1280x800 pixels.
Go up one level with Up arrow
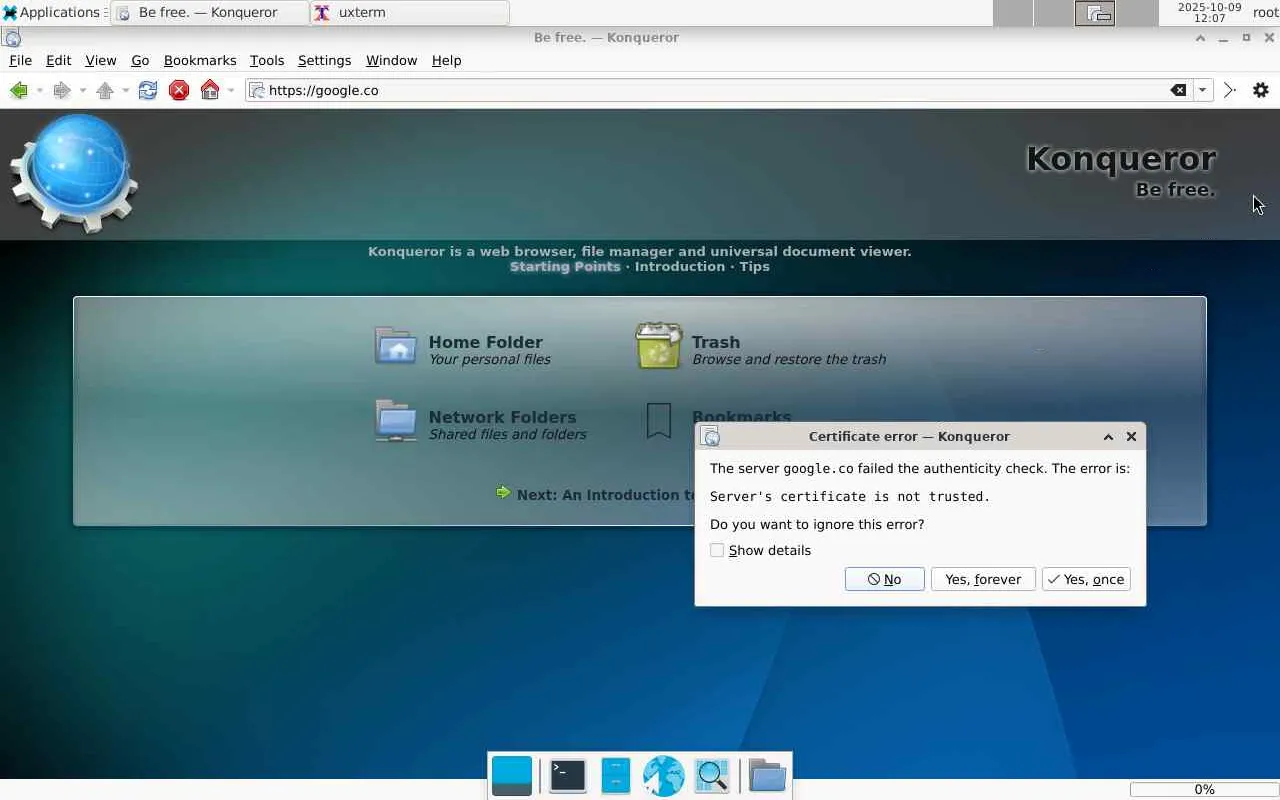104,90
